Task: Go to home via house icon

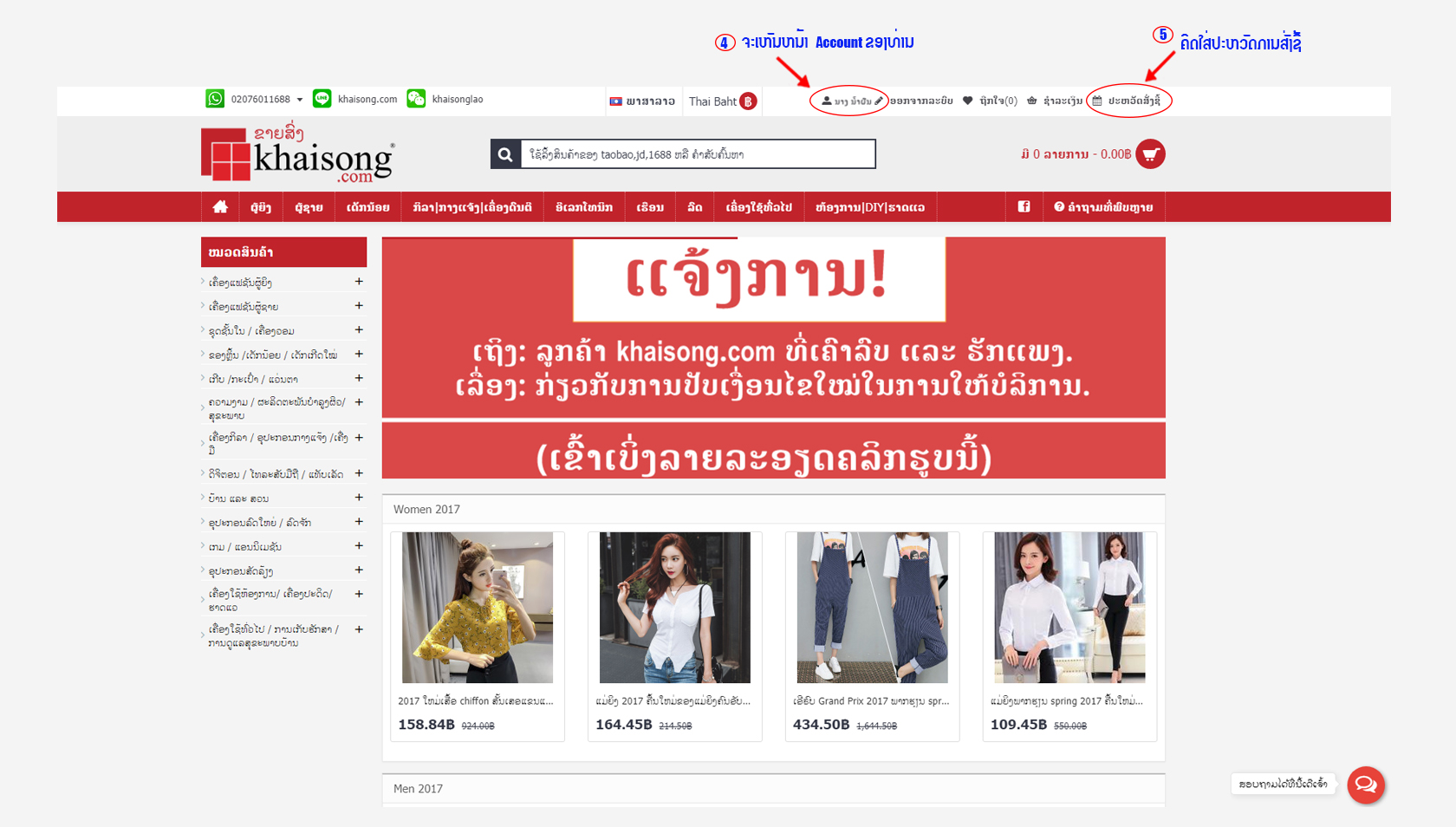Action: click(220, 206)
